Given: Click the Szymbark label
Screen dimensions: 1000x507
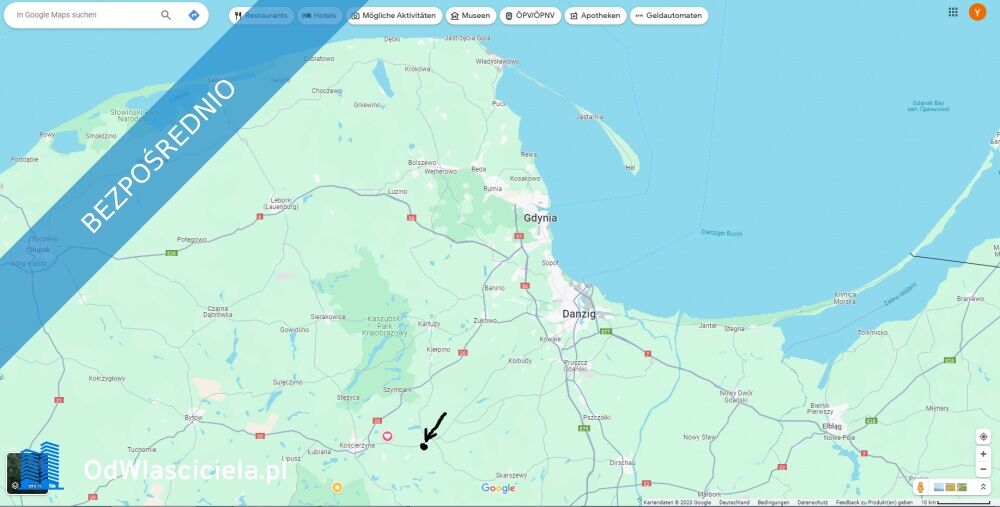Looking at the screenshot, I should (397, 390).
